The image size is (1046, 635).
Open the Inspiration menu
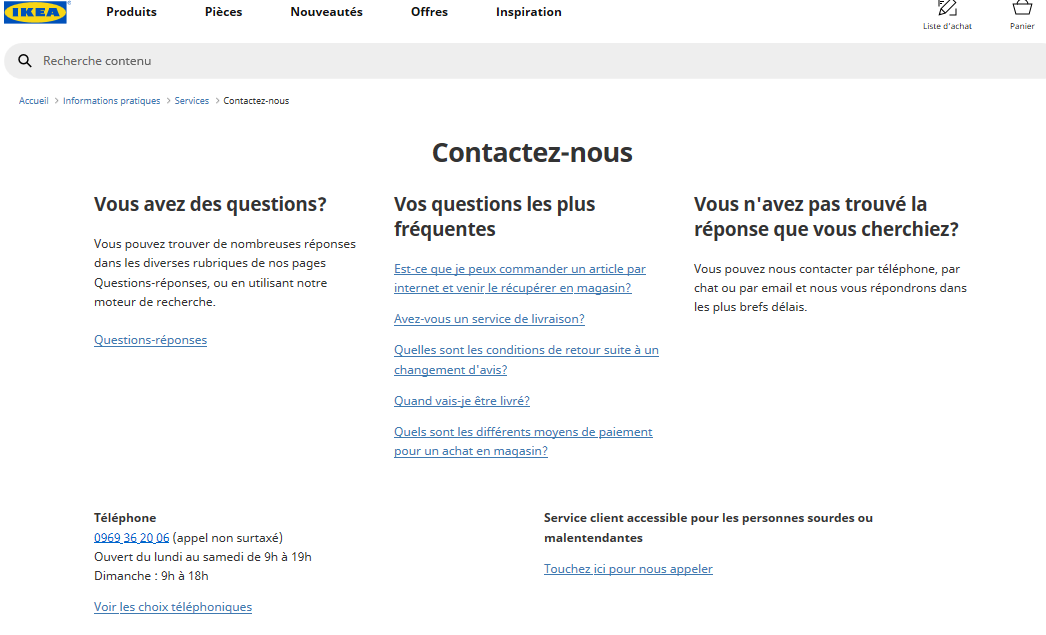pyautogui.click(x=528, y=12)
